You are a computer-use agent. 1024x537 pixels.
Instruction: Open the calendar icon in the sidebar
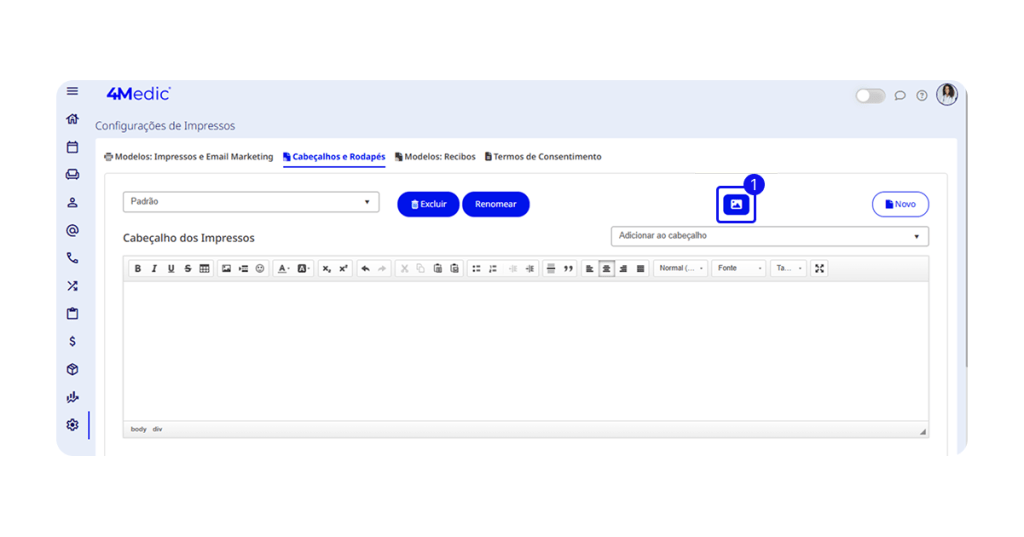coord(72,147)
